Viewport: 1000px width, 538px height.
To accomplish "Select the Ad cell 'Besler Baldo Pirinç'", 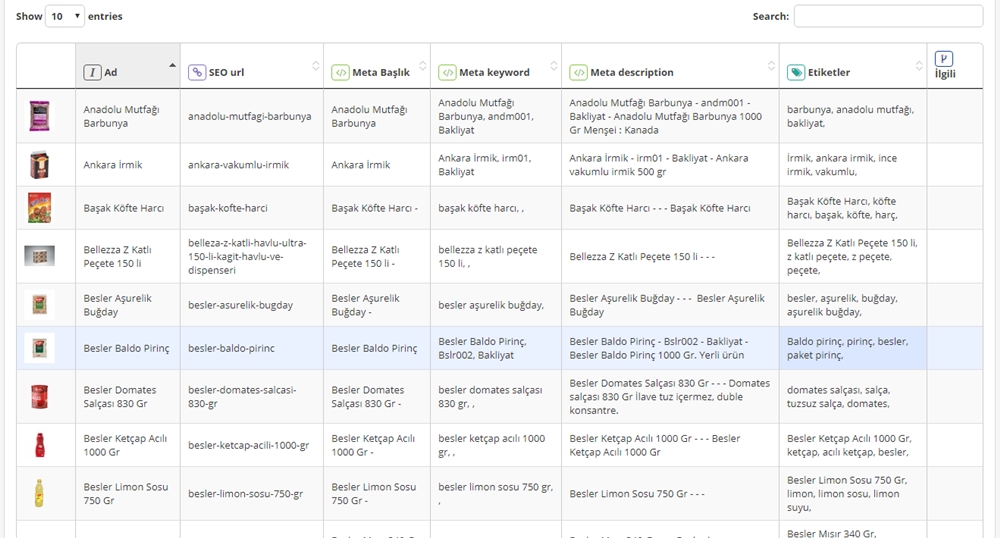I will point(128,348).
